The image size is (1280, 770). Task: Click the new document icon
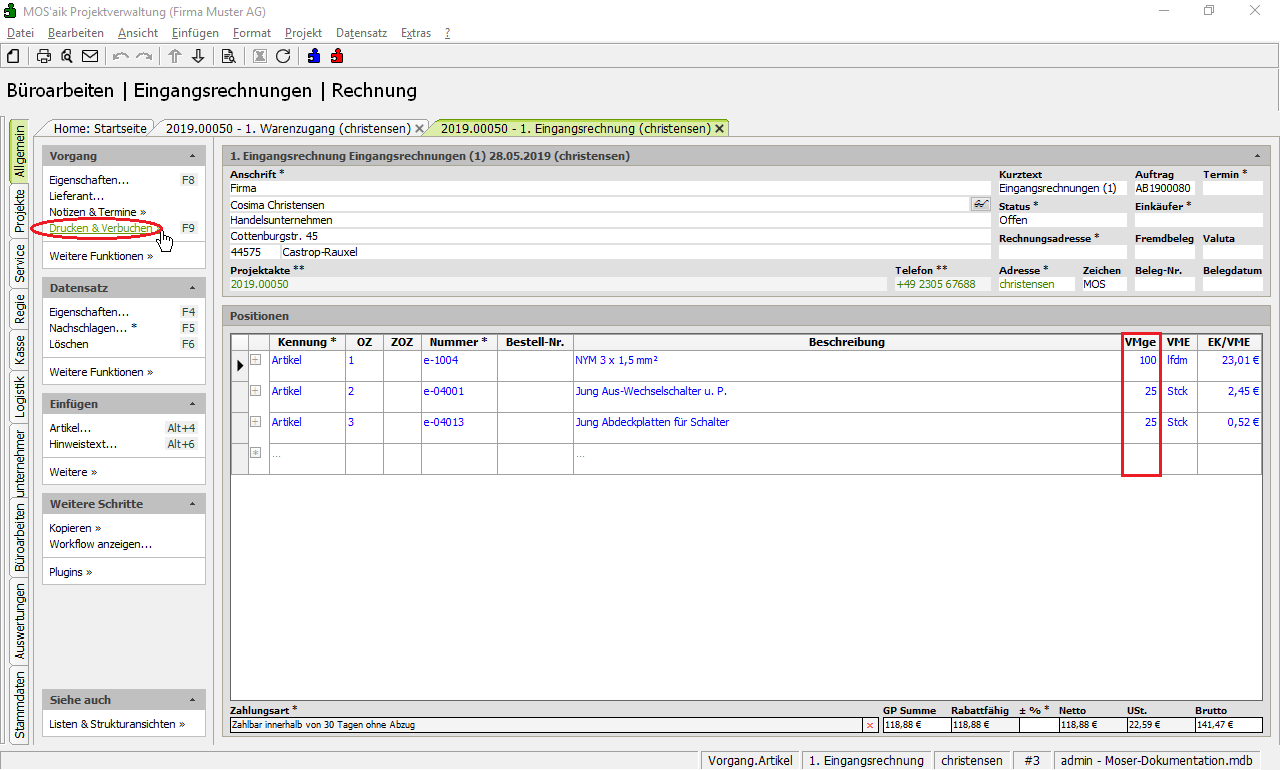click(x=13, y=56)
